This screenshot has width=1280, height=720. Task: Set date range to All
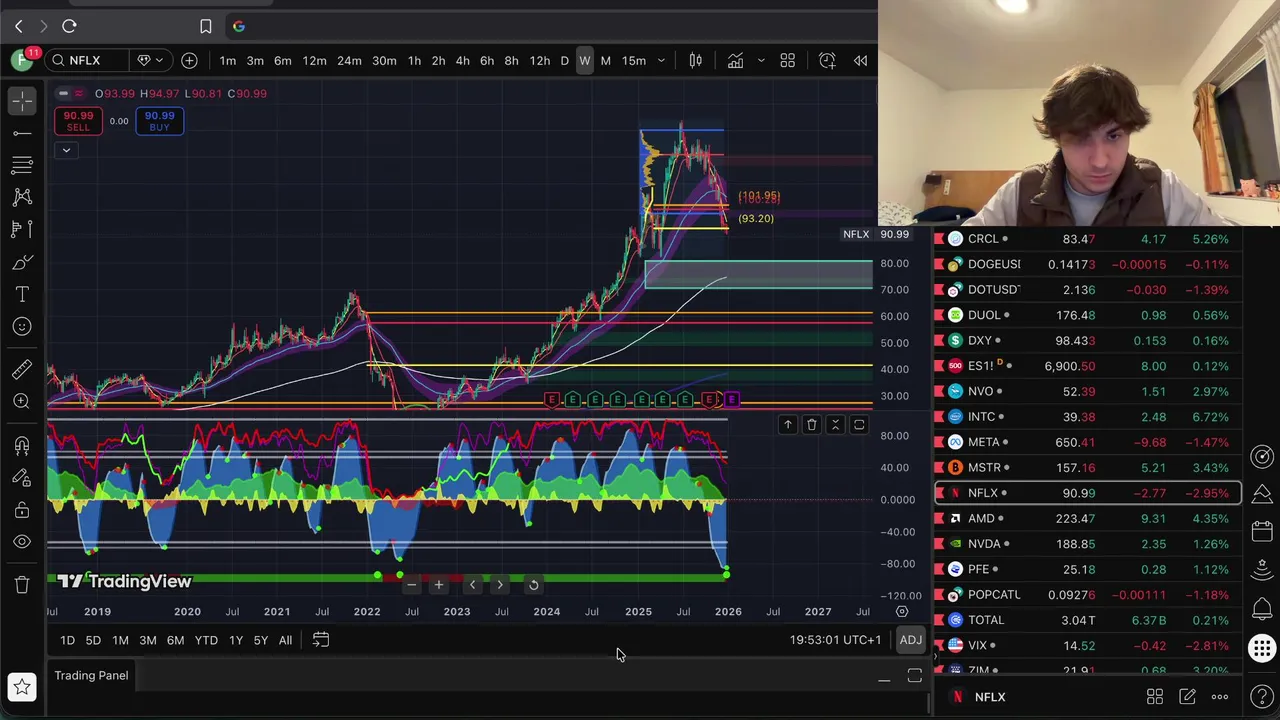pos(285,640)
